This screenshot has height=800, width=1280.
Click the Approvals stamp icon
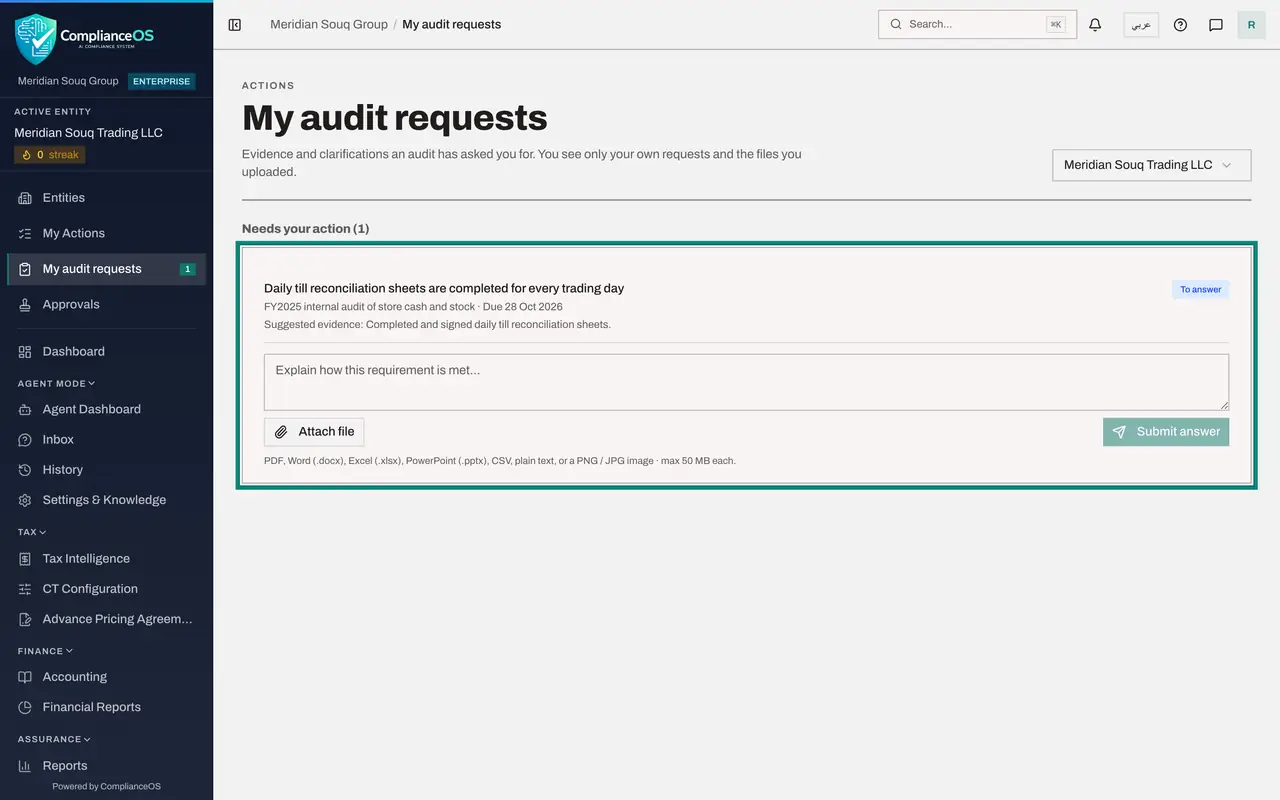tap(25, 305)
